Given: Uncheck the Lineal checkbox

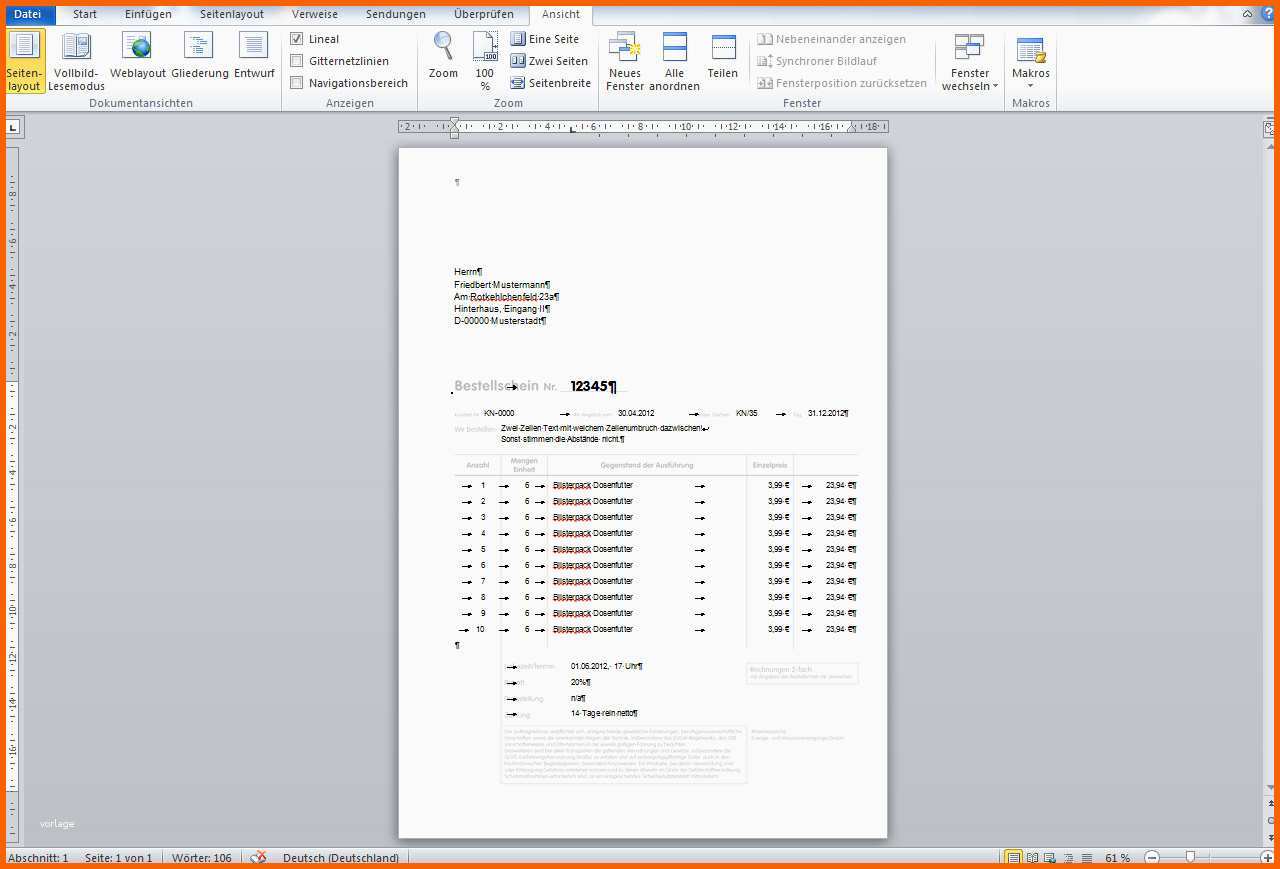Looking at the screenshot, I should (x=297, y=39).
